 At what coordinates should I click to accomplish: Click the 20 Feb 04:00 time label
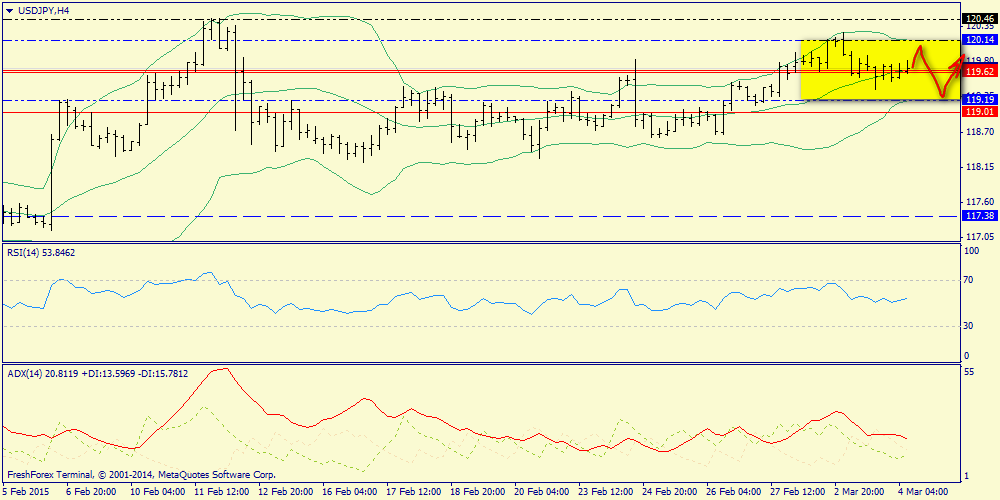tap(541, 491)
